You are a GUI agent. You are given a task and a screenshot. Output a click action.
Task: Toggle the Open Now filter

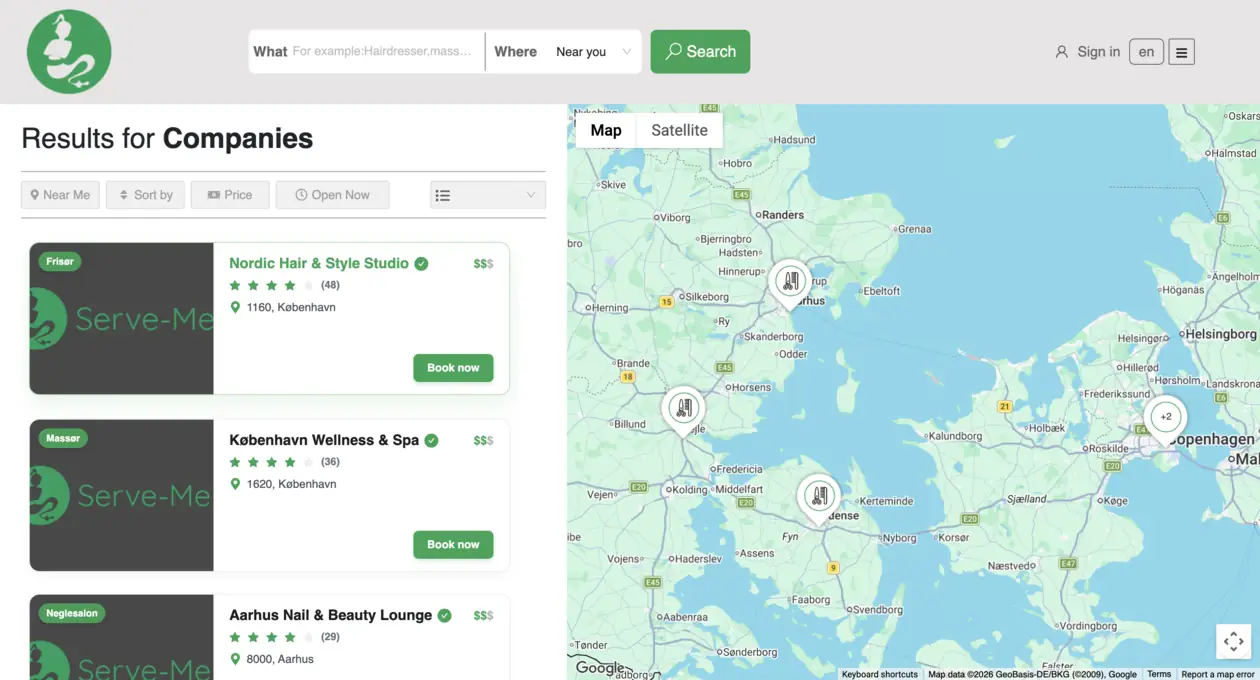click(332, 195)
